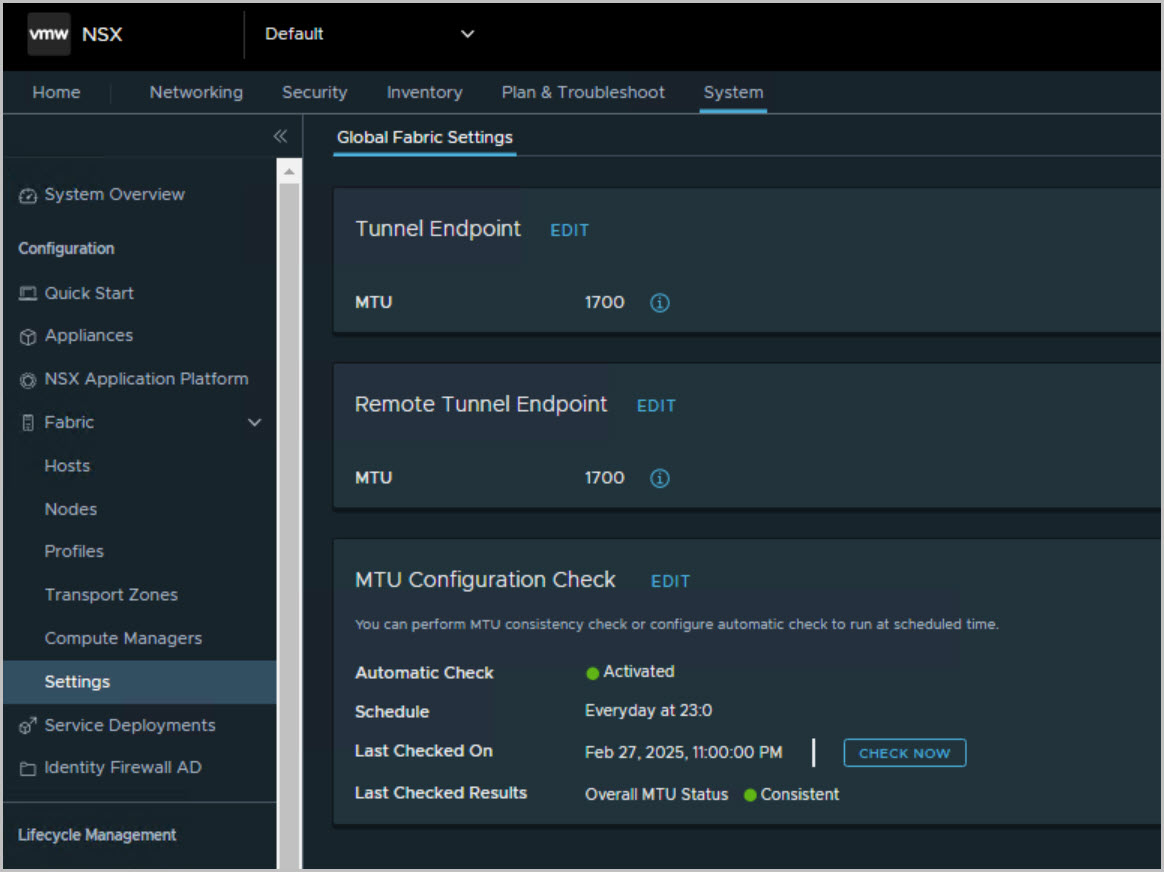Edit the Tunnel Endpoint settings
Screen dimensions: 1164x872
tap(569, 230)
